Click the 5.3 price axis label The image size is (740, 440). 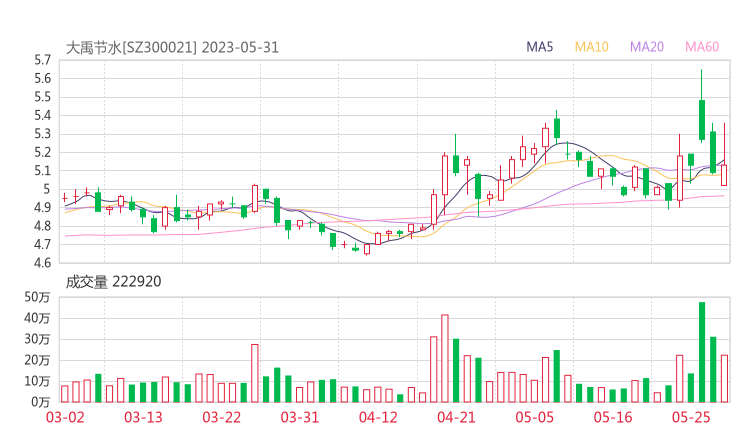click(x=42, y=134)
